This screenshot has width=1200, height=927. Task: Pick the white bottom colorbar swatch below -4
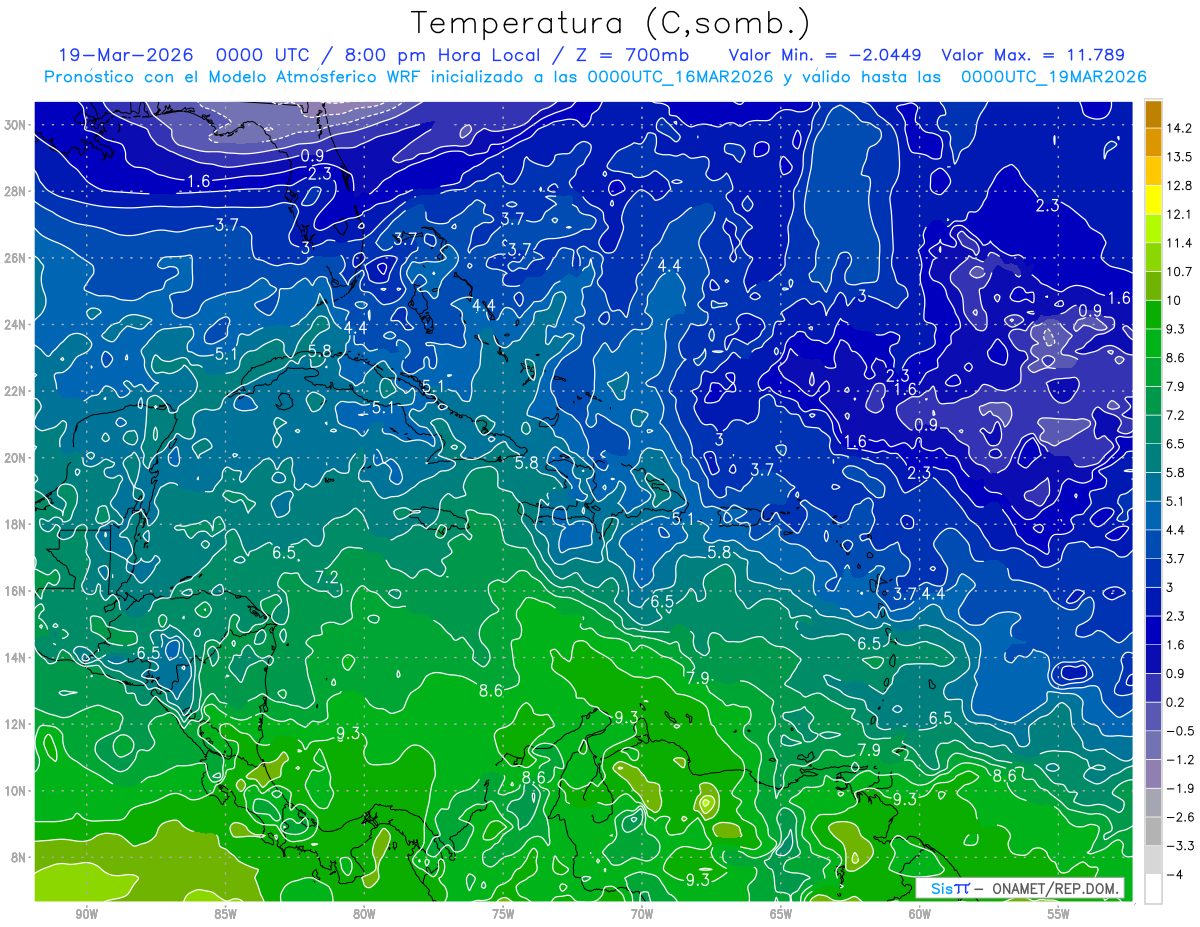[1153, 889]
